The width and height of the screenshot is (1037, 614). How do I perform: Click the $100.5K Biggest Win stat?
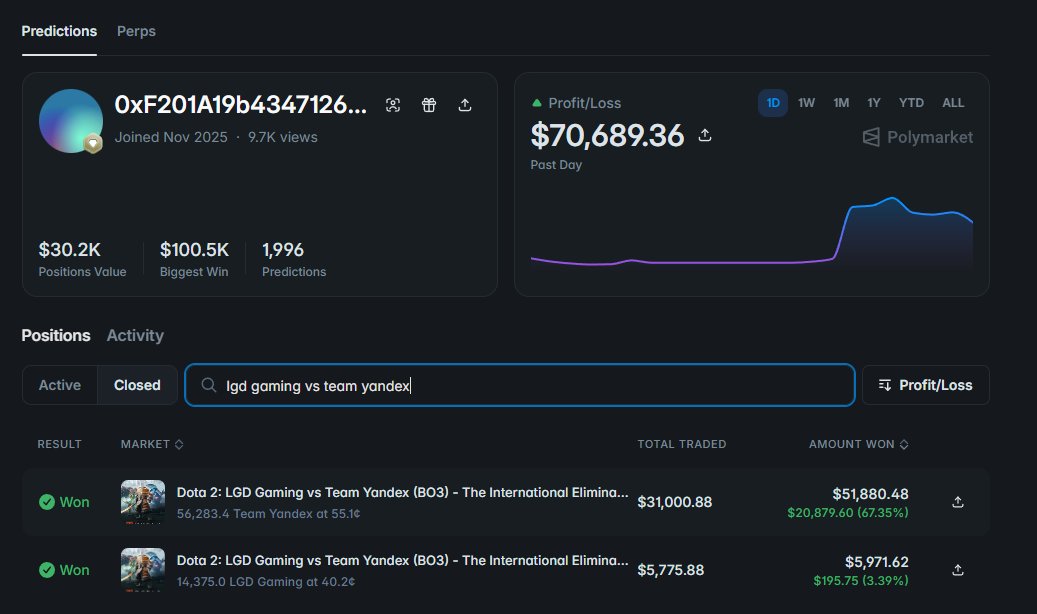(194, 259)
